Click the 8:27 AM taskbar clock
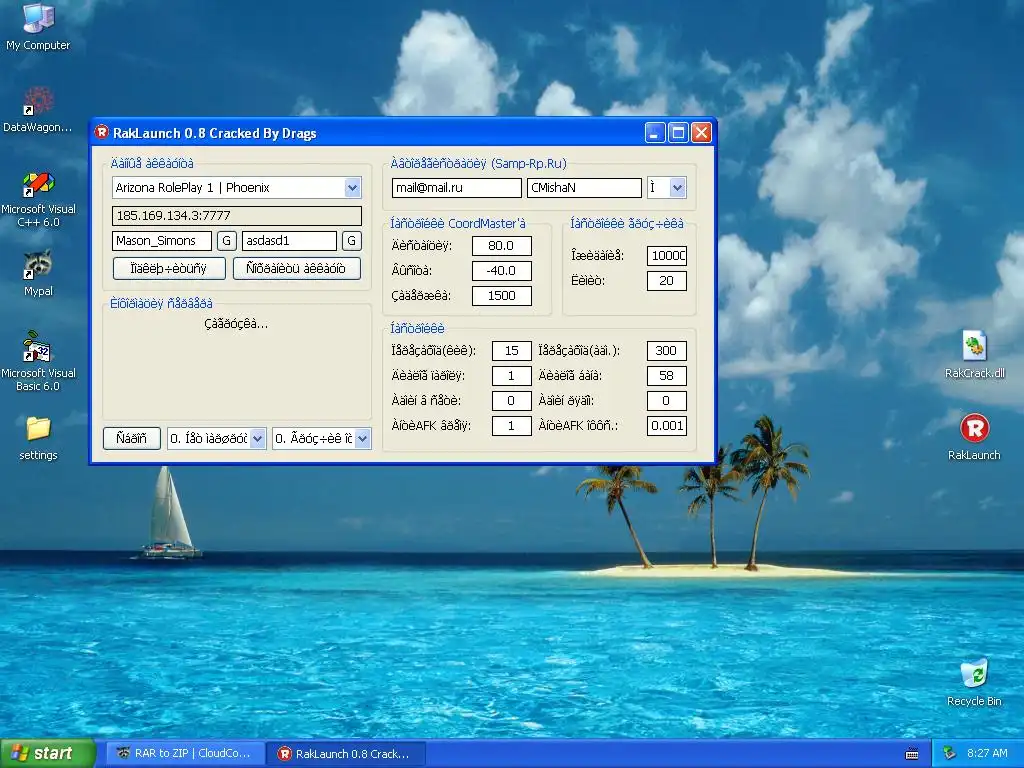1024x768 pixels. (x=987, y=753)
